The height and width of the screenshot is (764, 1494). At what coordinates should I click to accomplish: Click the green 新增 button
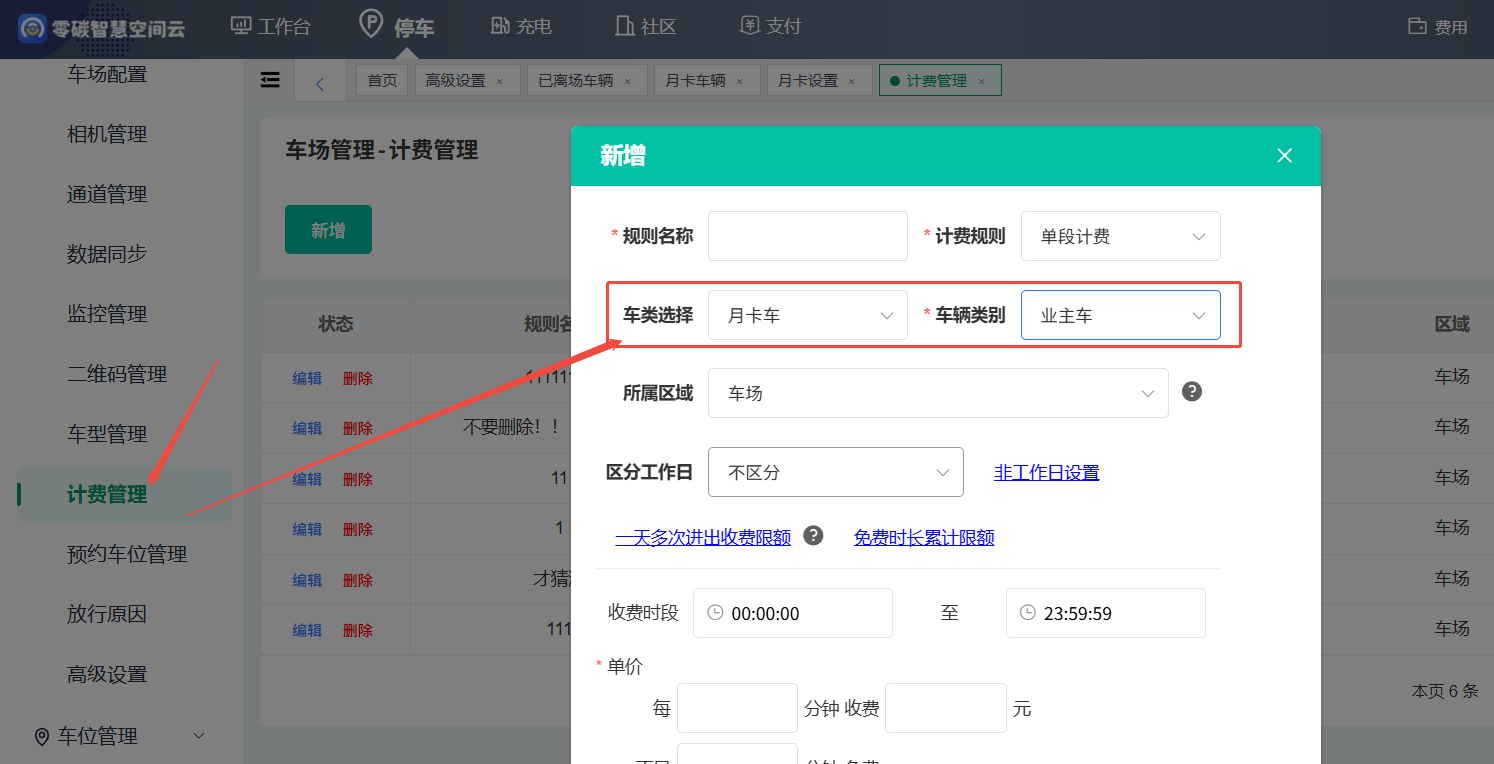click(328, 230)
